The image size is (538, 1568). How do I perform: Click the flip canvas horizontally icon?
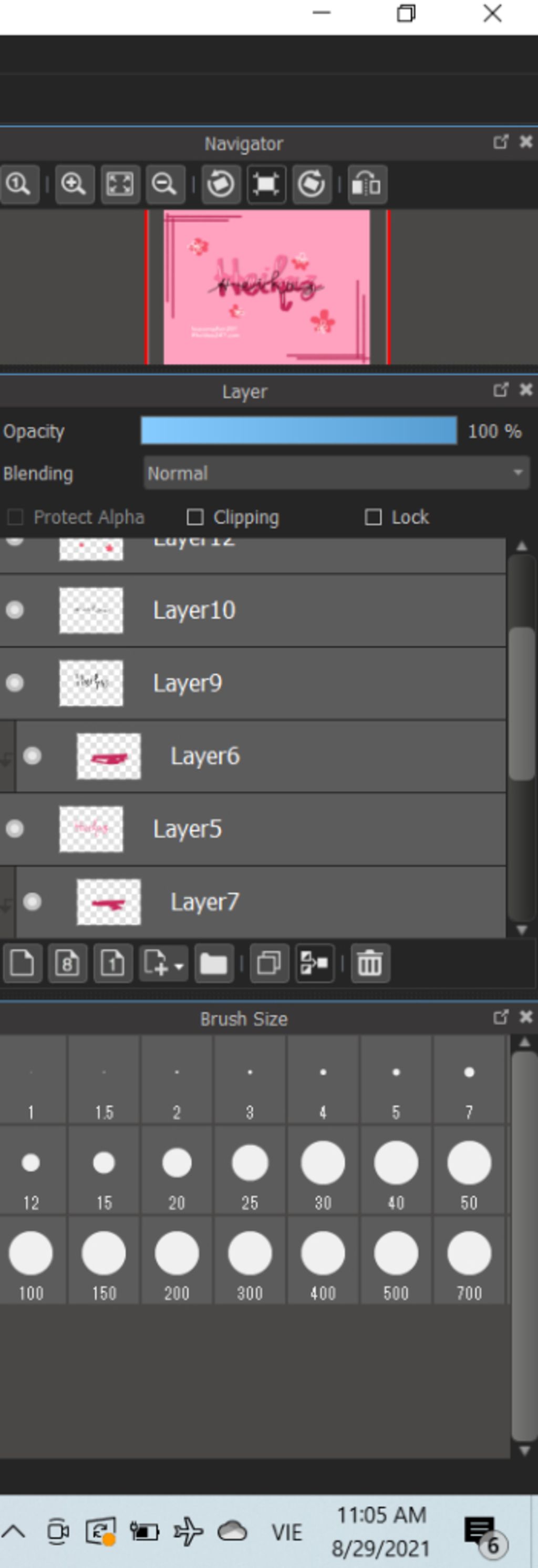367,184
